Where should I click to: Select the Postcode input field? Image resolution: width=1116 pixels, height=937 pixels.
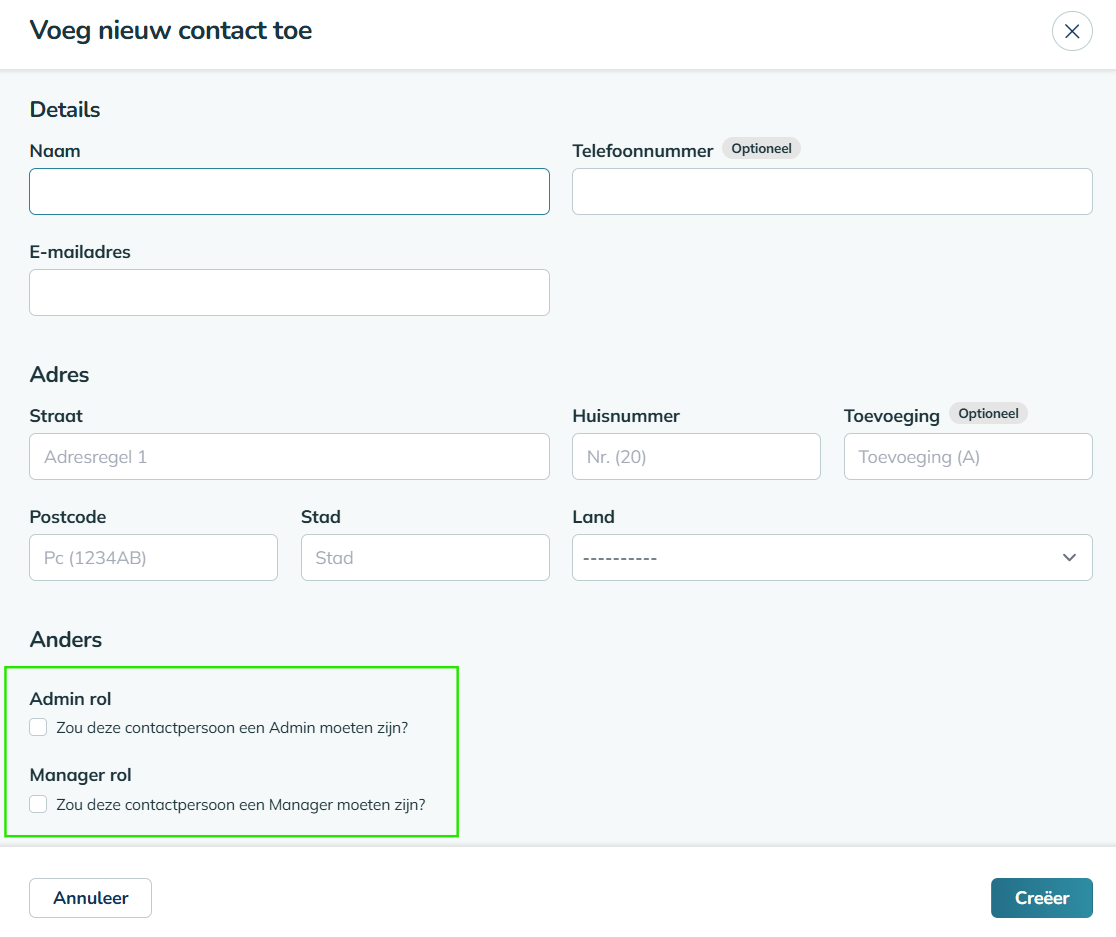point(153,557)
